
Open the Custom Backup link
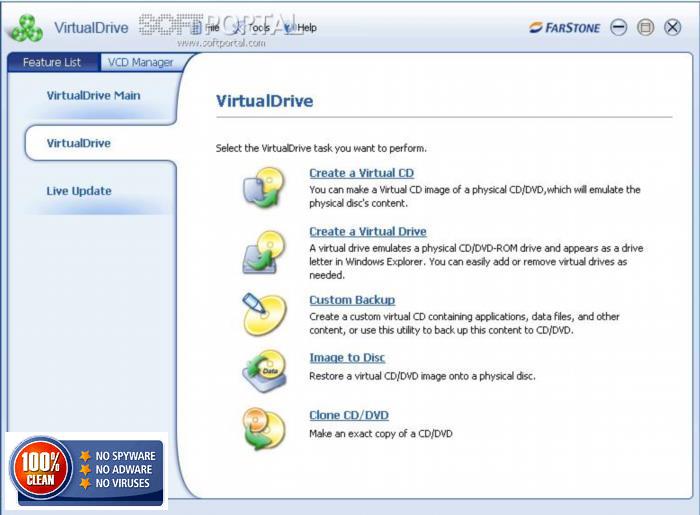[352, 300]
